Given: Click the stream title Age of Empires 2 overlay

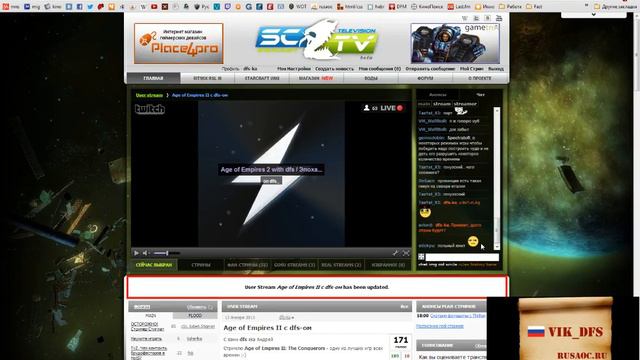Looking at the screenshot, I should 271,169.
